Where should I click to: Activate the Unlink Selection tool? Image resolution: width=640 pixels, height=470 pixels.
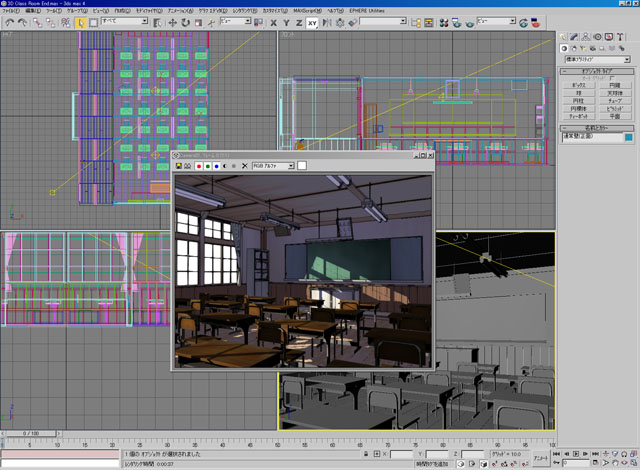coord(51,23)
